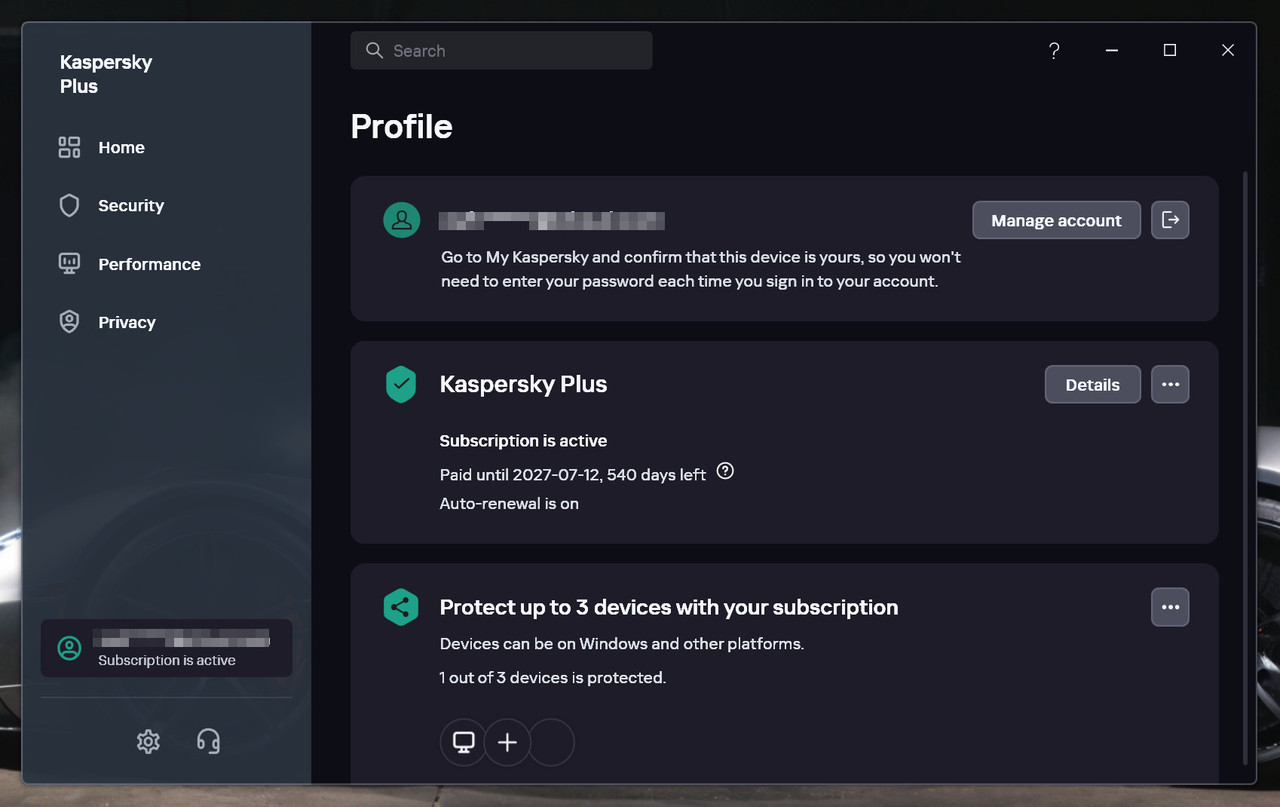
Task: Click the green user avatar in Profile card
Action: tap(402, 221)
